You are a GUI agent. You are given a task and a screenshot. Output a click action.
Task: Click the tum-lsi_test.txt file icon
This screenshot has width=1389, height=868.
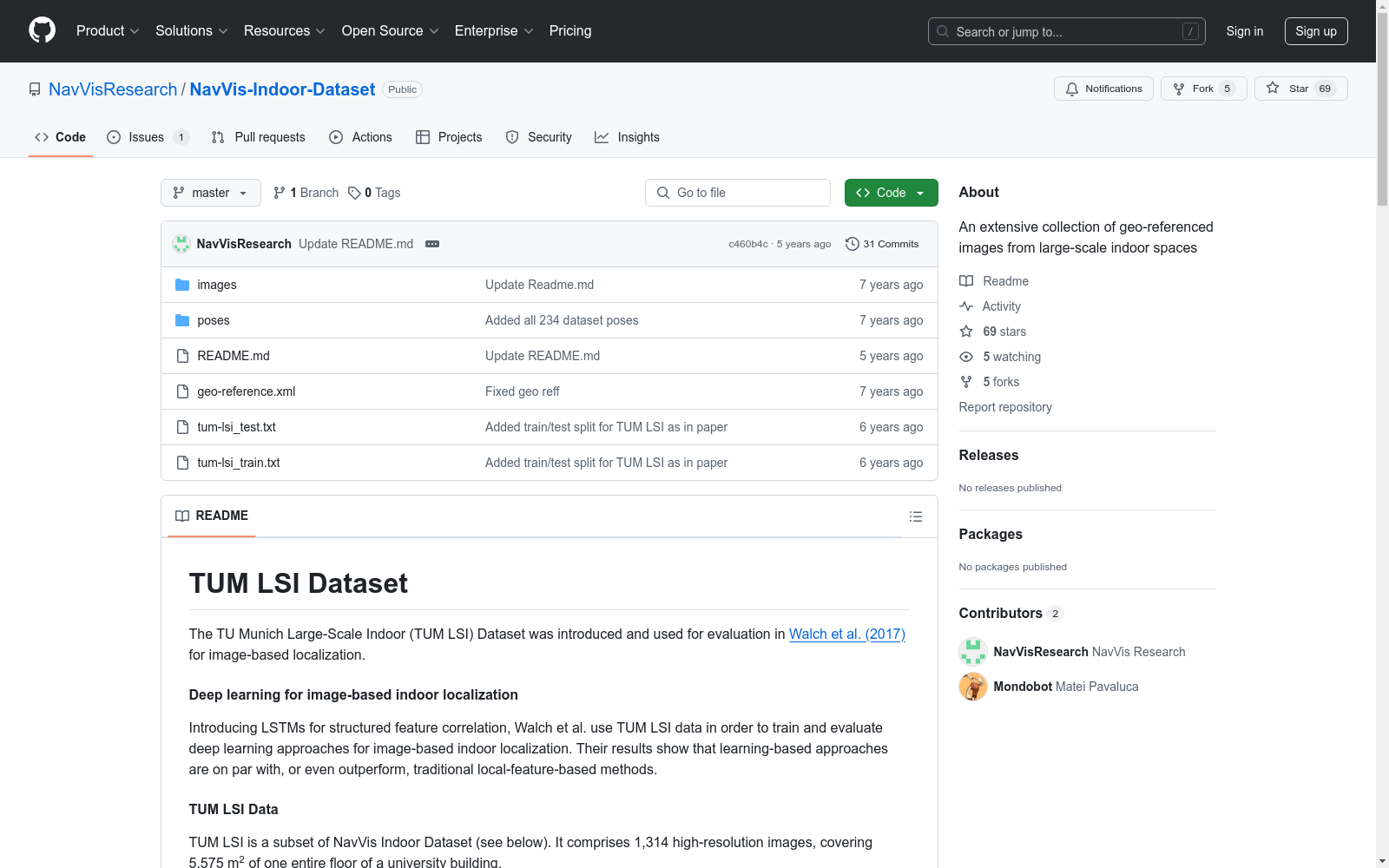[x=182, y=427]
